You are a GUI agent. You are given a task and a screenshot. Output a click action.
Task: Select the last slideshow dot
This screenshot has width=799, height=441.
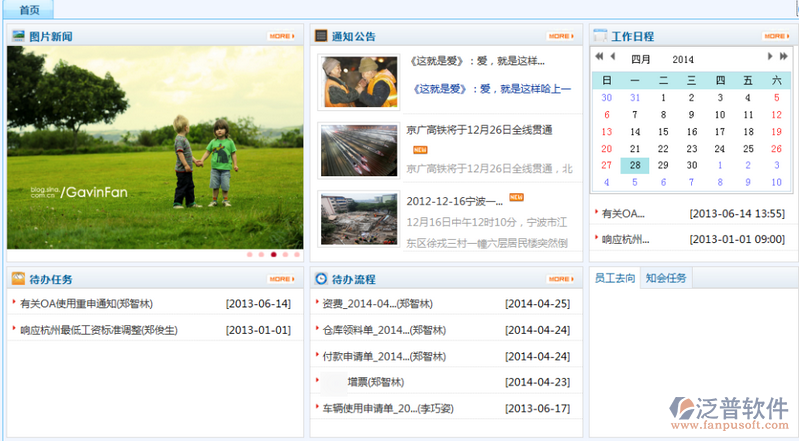297,255
